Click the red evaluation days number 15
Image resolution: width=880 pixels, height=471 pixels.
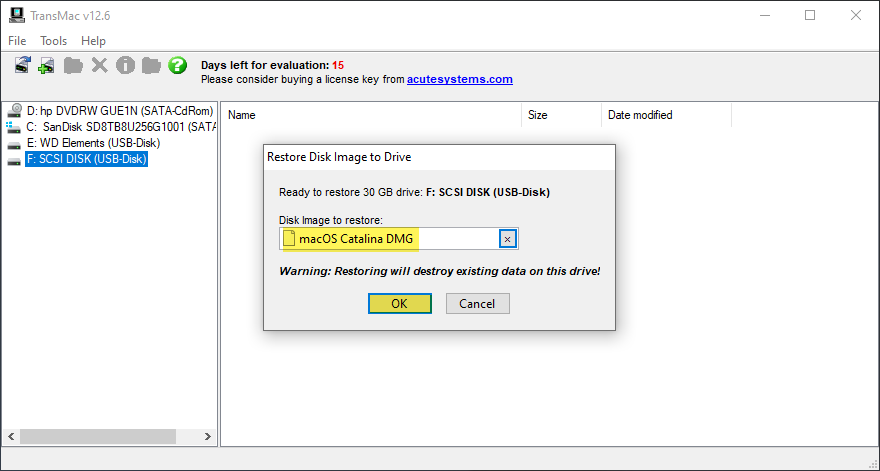pyautogui.click(x=338, y=65)
